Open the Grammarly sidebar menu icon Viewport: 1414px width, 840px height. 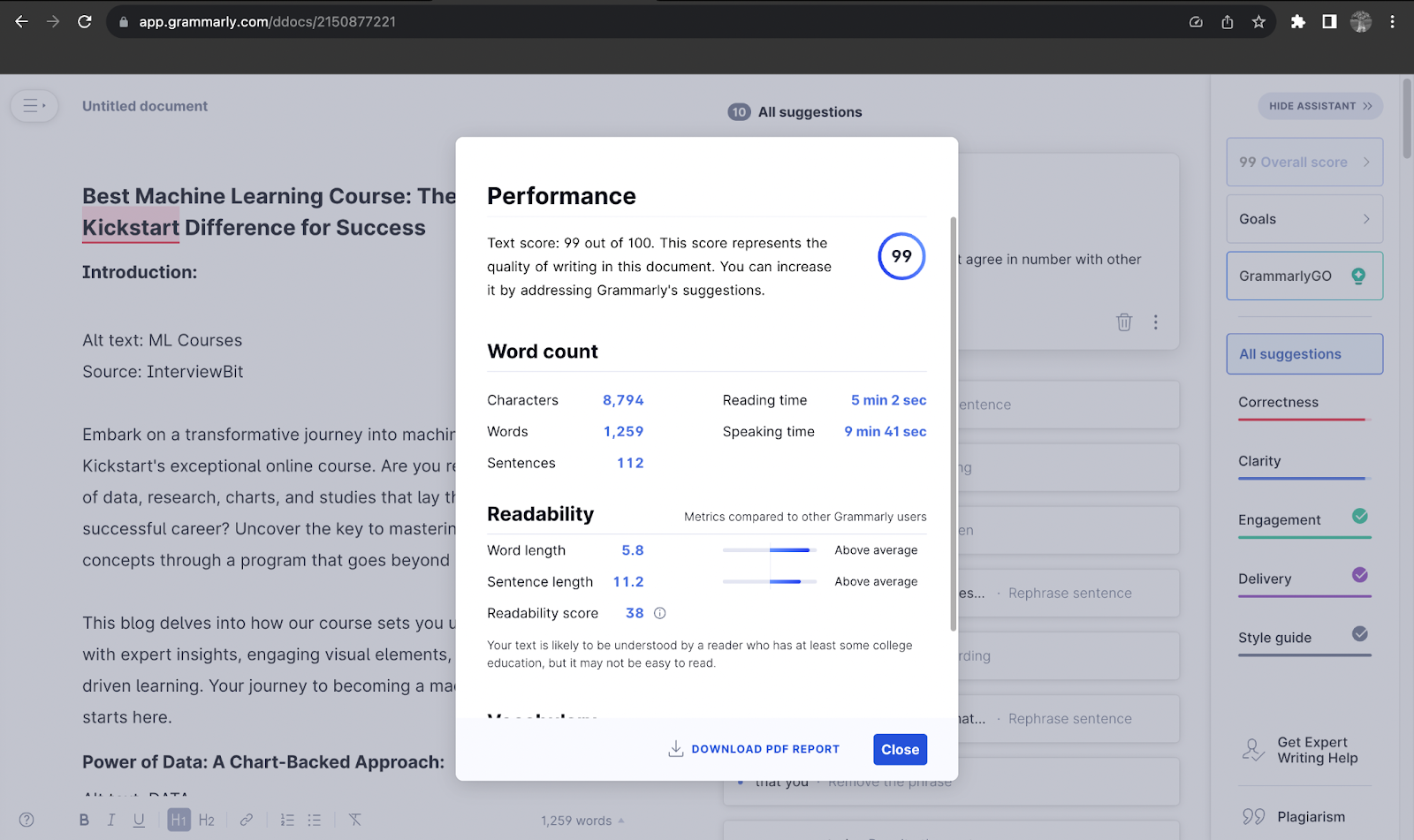pos(34,106)
